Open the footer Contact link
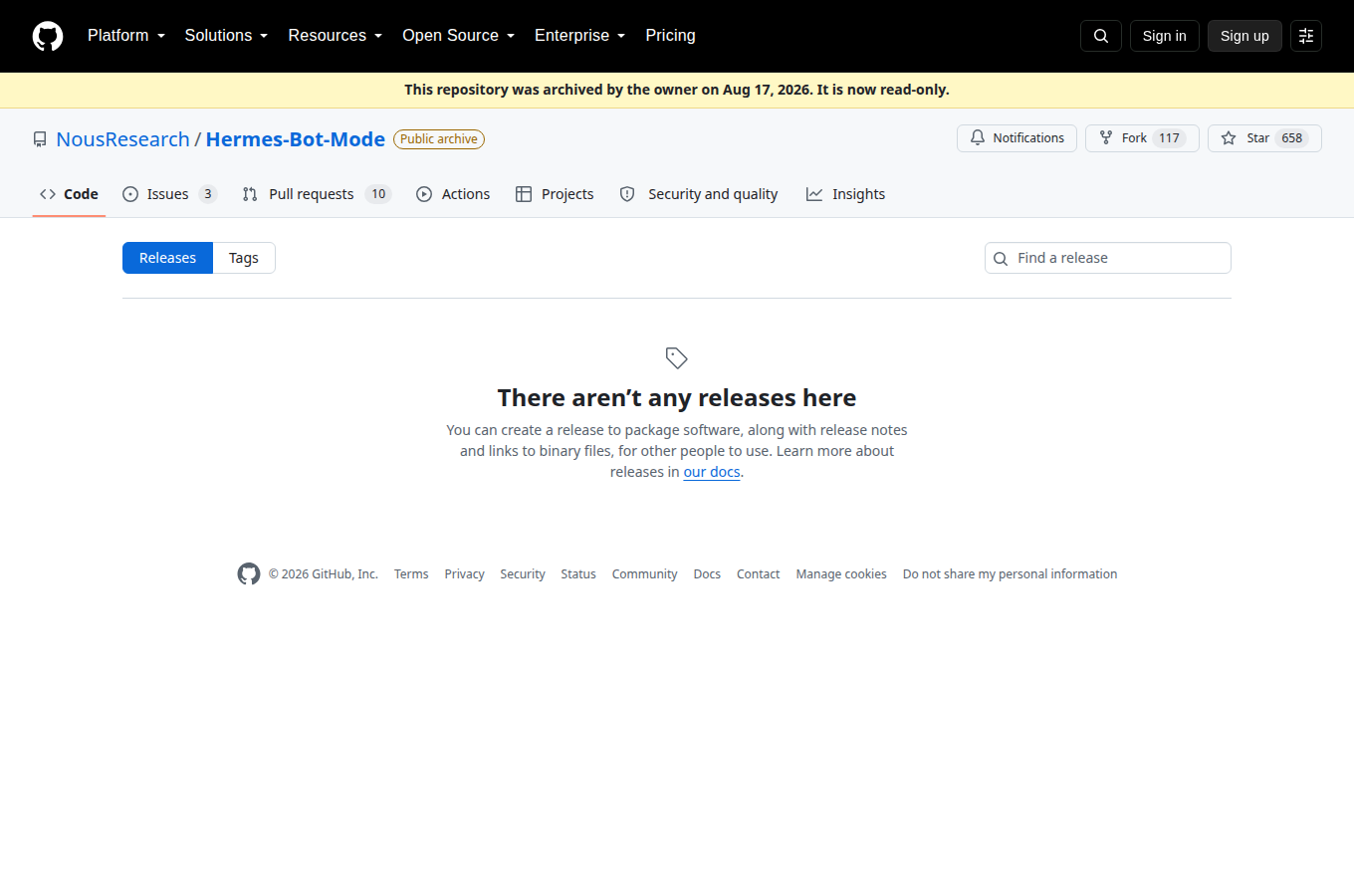Viewport: 1354px width, 896px height. 758,574
